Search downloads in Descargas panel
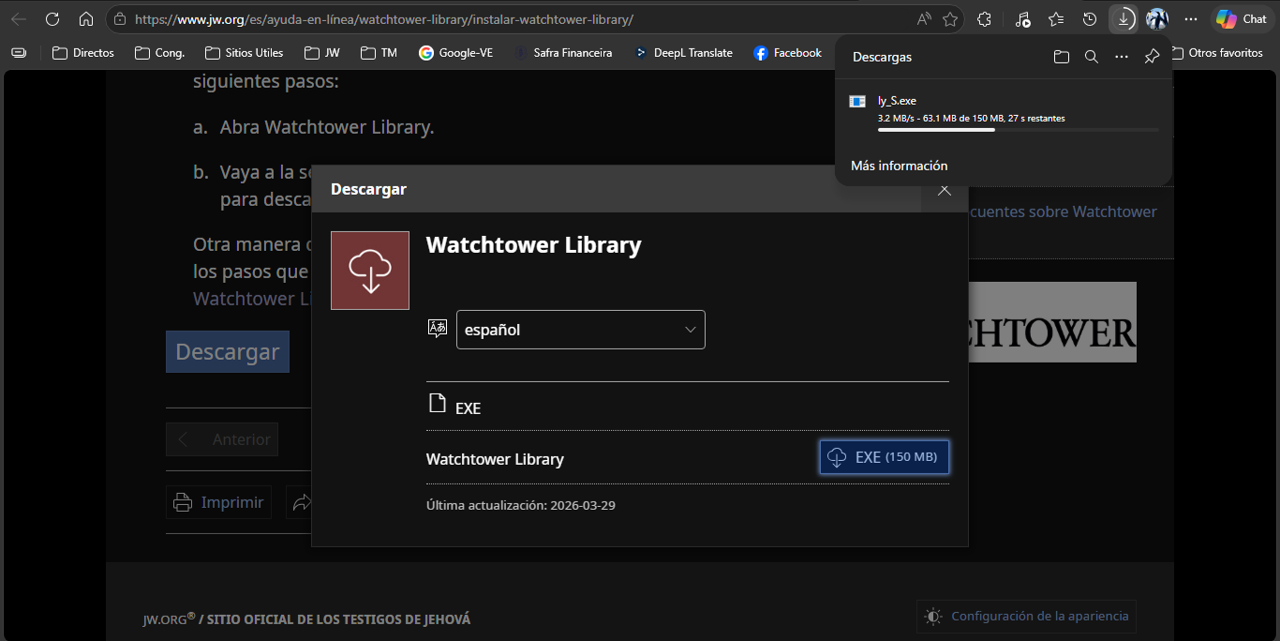 coord(1091,57)
